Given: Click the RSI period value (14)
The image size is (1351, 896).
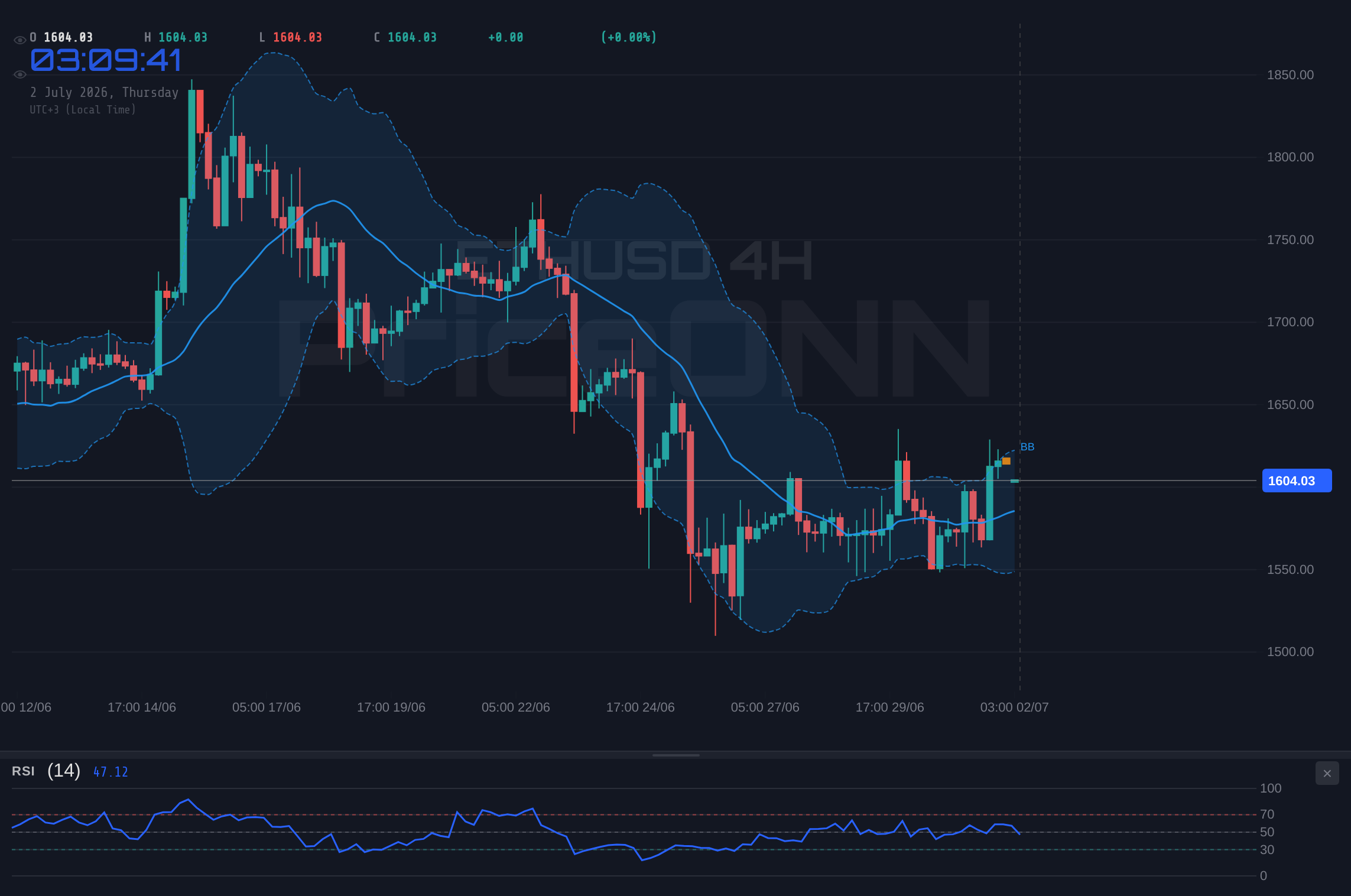Looking at the screenshot, I should pos(64,771).
